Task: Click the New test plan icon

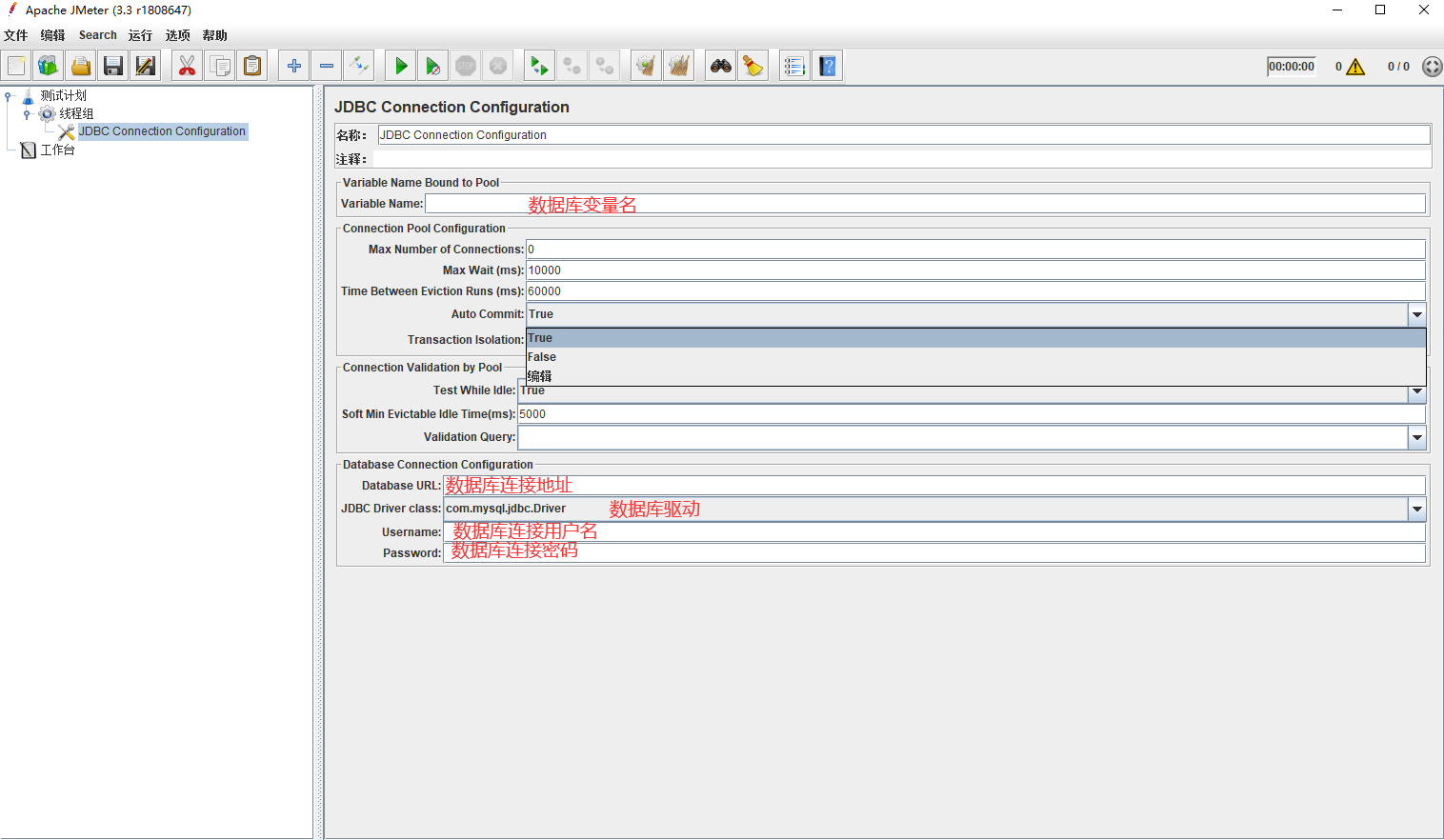Action: pos(17,66)
